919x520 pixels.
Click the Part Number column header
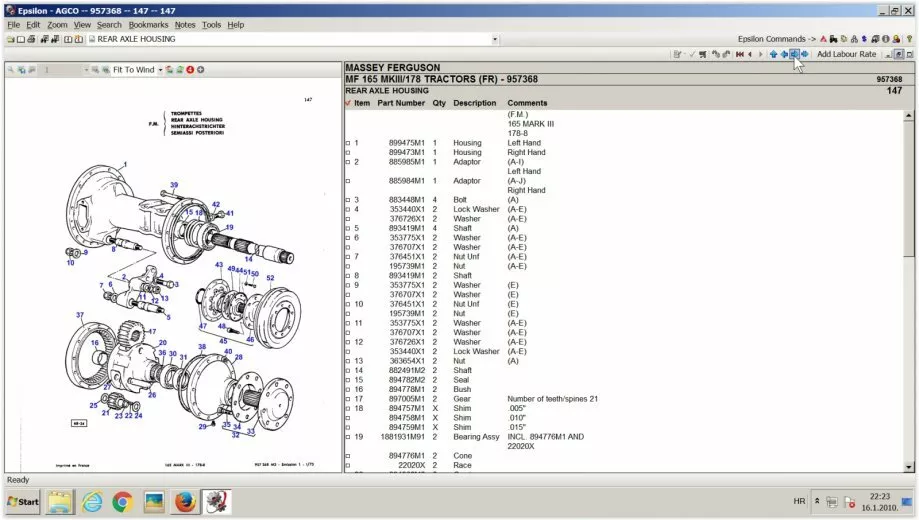[401, 103]
